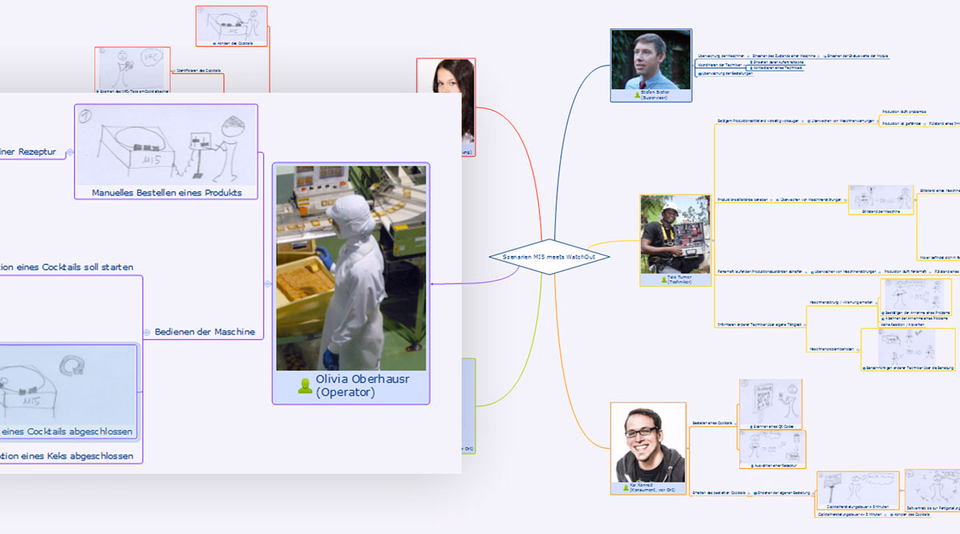This screenshot has height=534, width=960.
Task: Select 'Einsehen der Statuswerte der Module' topic
Action: [x=858, y=56]
